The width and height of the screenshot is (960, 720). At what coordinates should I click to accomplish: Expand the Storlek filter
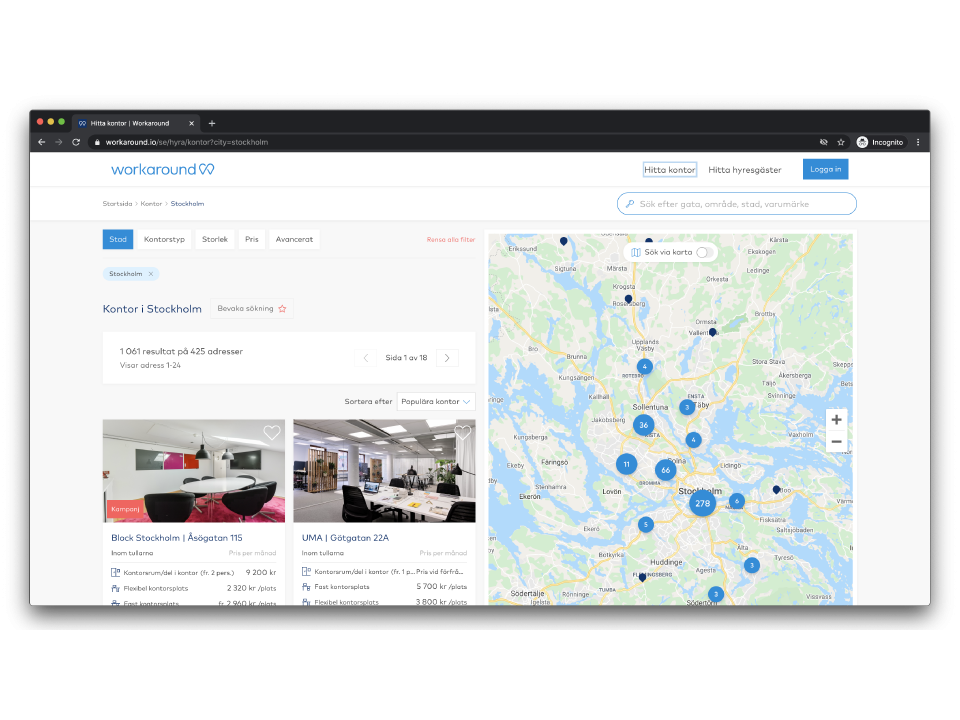[215, 240]
